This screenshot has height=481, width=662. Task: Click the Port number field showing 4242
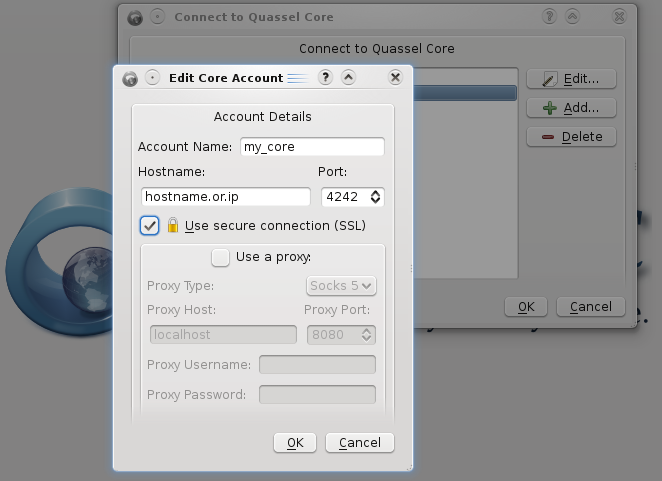tap(345, 197)
